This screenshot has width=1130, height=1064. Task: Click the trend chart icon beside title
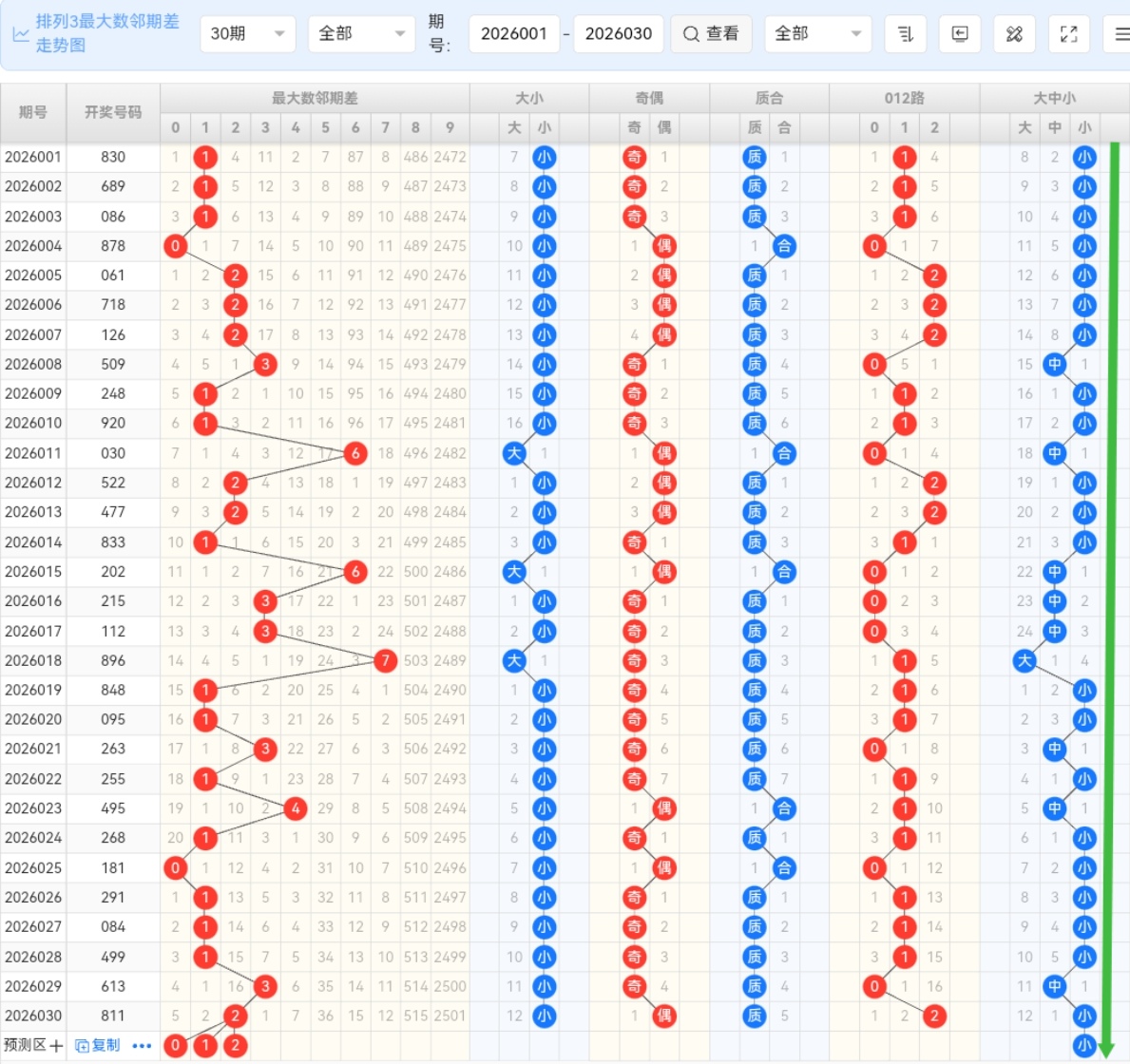(20, 34)
